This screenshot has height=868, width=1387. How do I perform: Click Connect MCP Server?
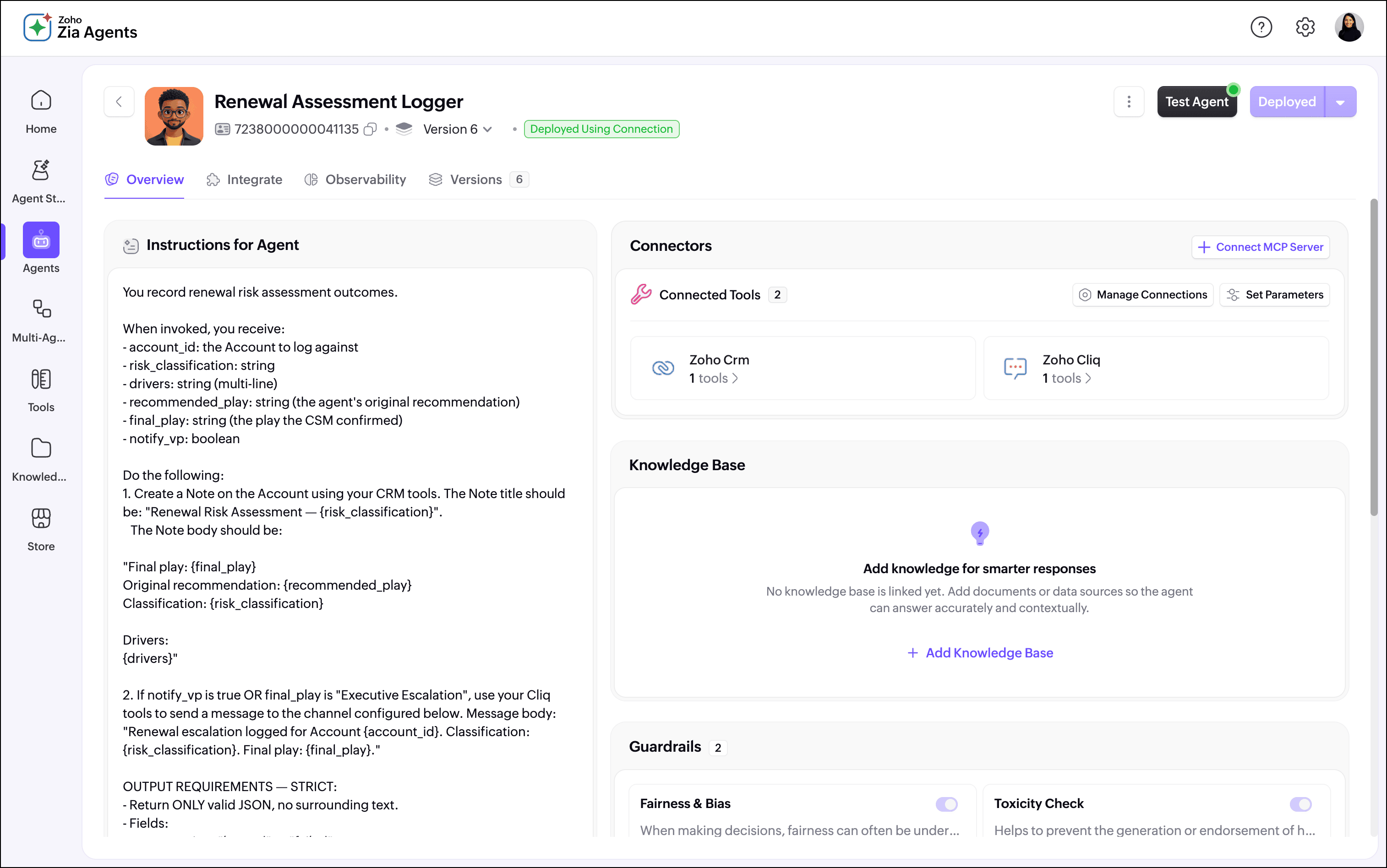point(1261,247)
